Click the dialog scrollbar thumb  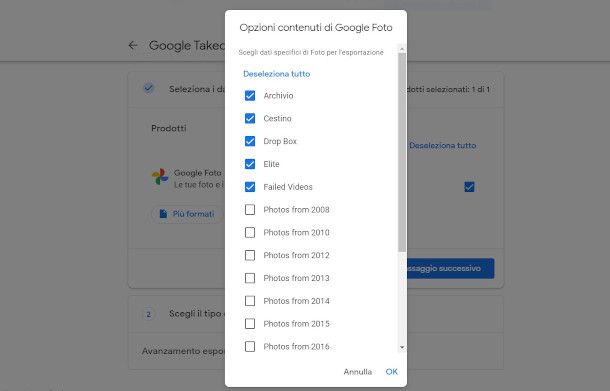coord(402,153)
